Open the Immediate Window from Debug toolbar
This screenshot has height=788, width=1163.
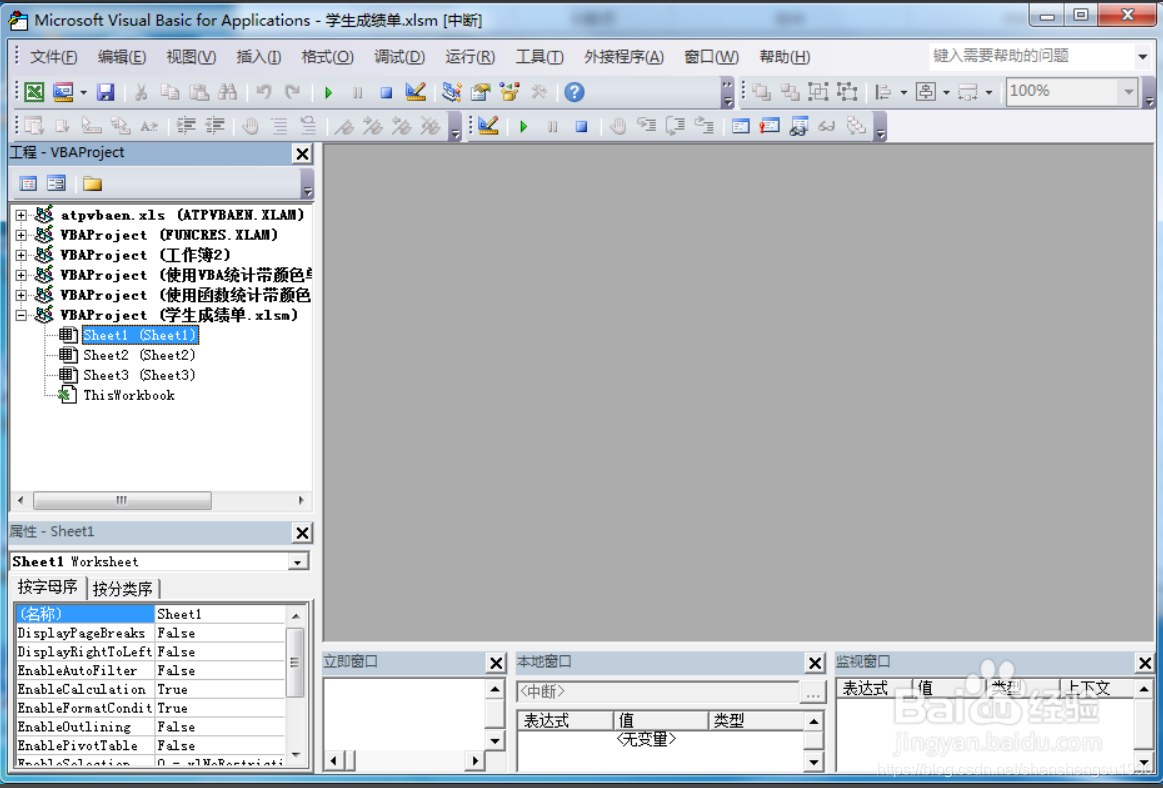click(769, 126)
